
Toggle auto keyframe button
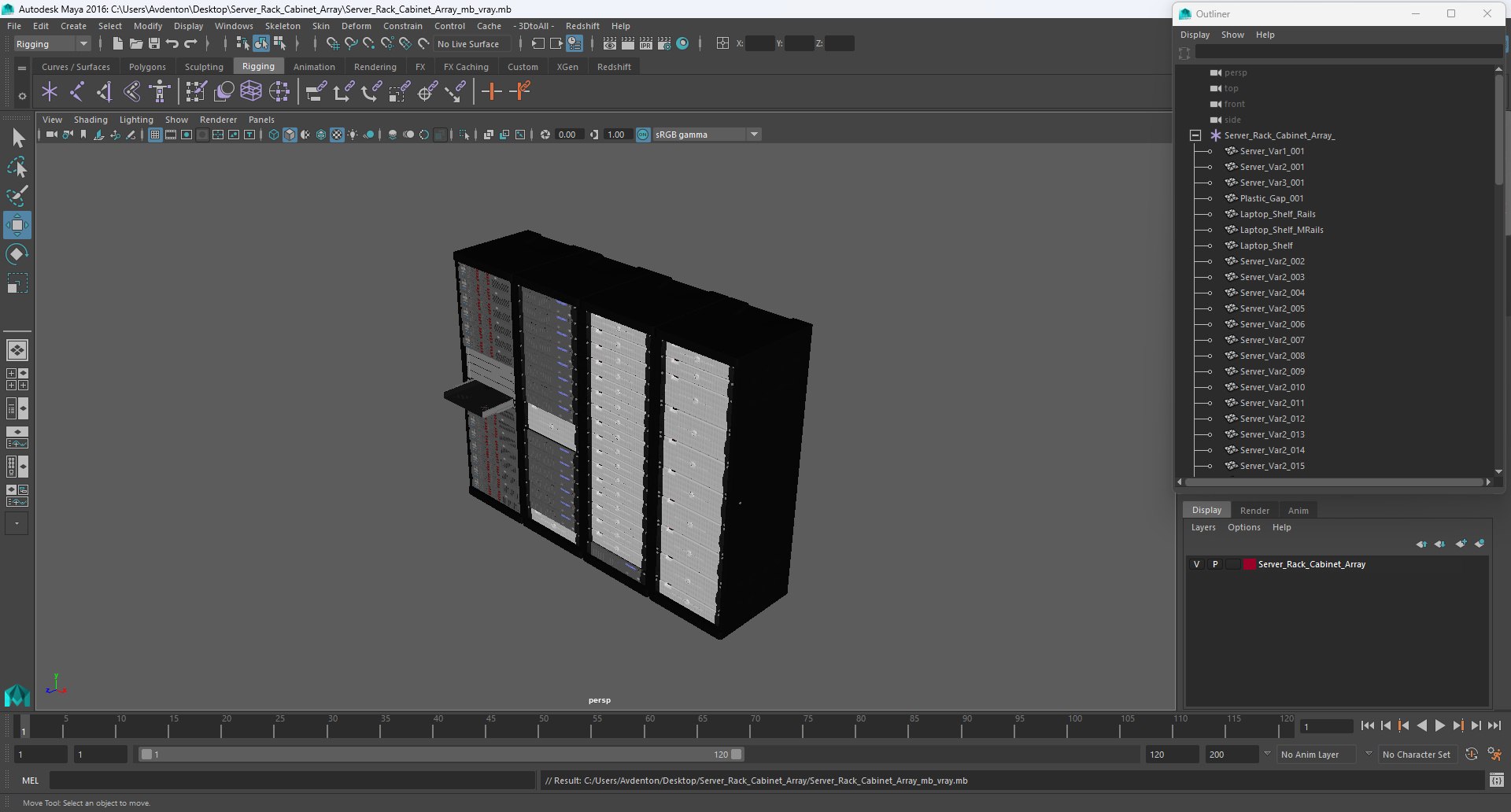[1471, 755]
